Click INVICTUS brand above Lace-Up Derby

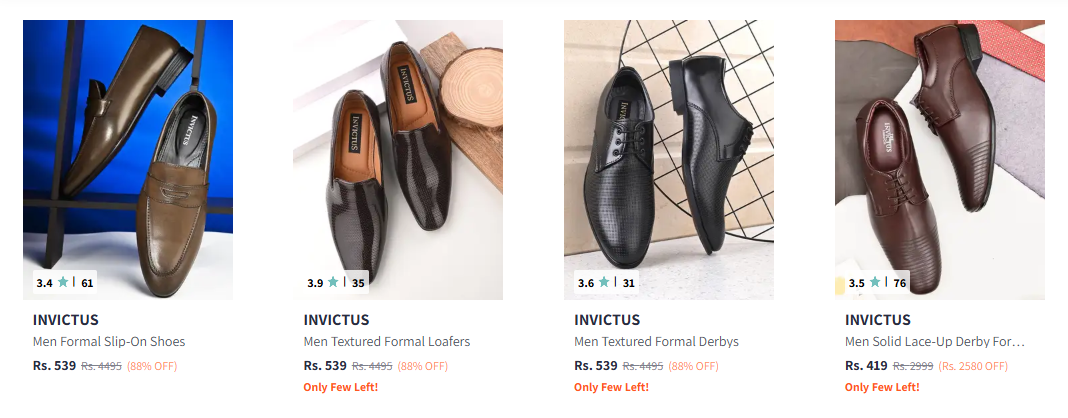pyautogui.click(x=879, y=320)
